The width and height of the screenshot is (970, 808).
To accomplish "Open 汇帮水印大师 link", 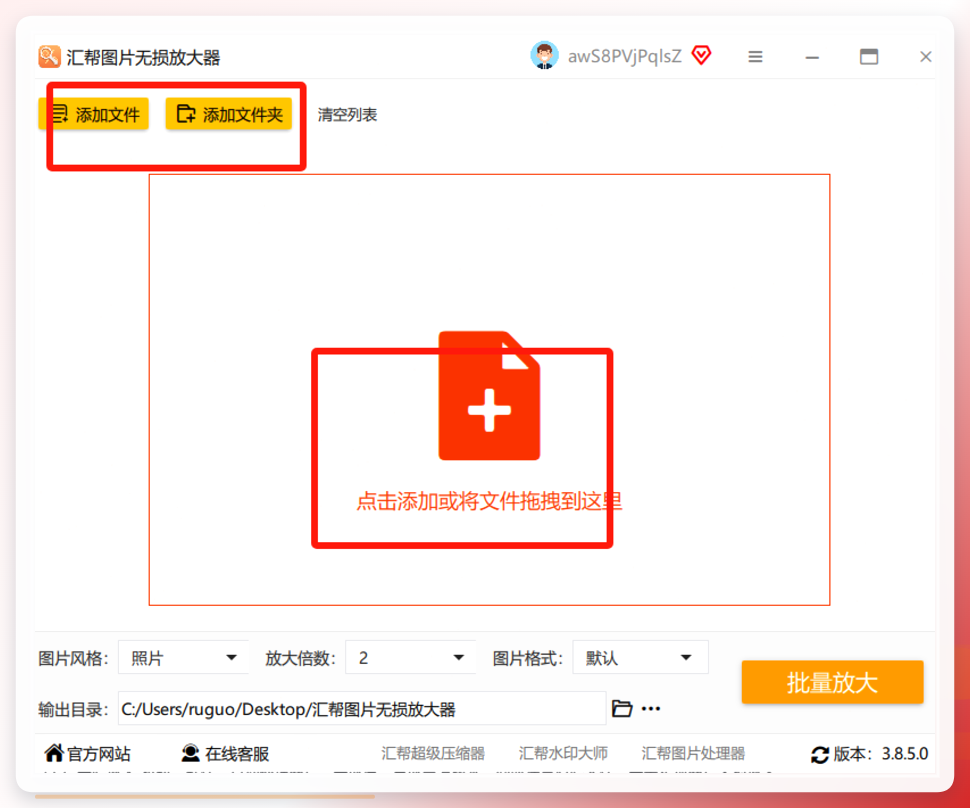I will click(563, 754).
